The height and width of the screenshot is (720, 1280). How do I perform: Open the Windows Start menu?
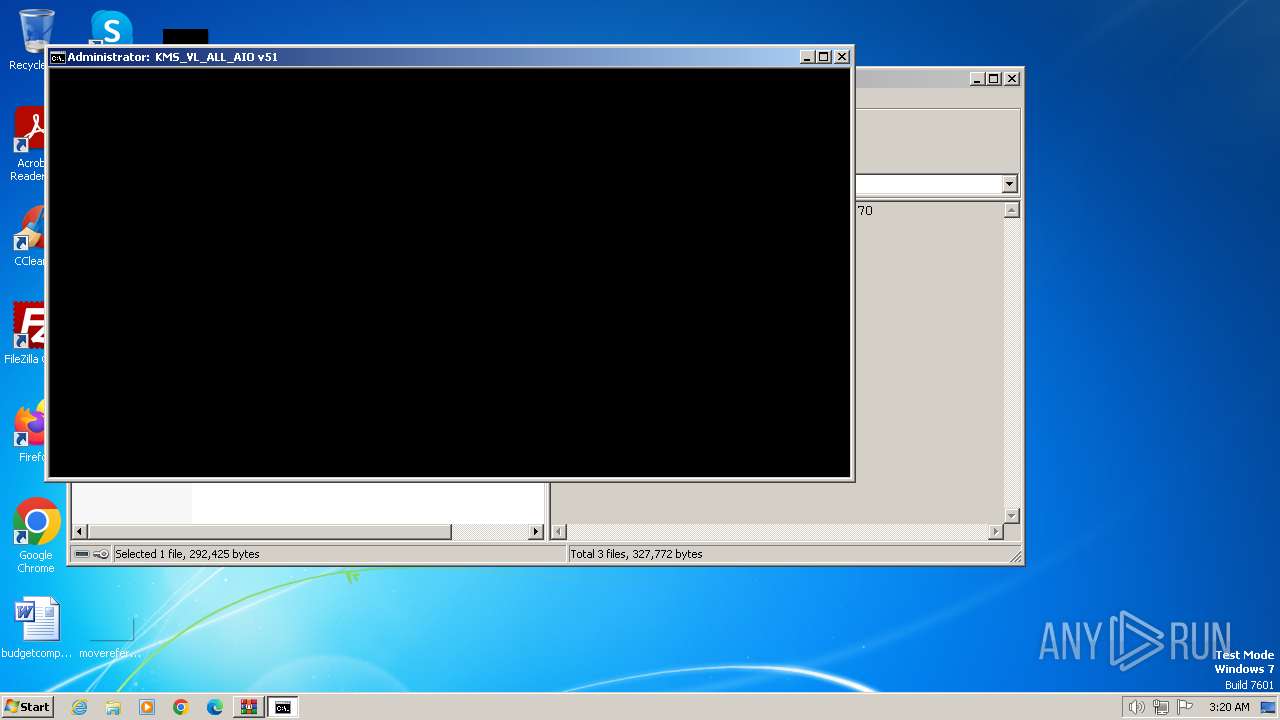[28, 707]
